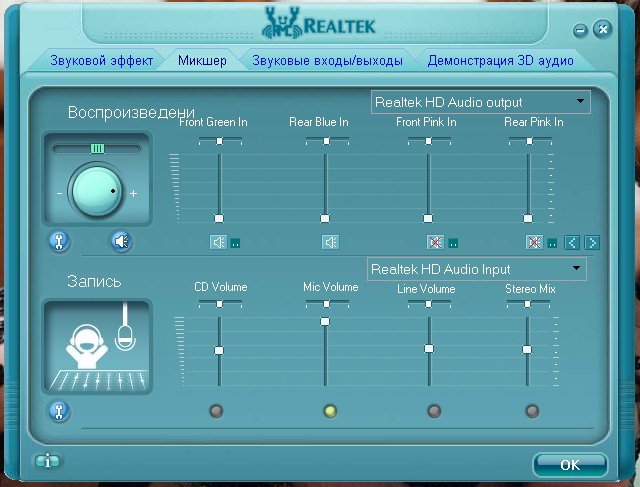Show next playback channels with right arrow

(x=592, y=243)
